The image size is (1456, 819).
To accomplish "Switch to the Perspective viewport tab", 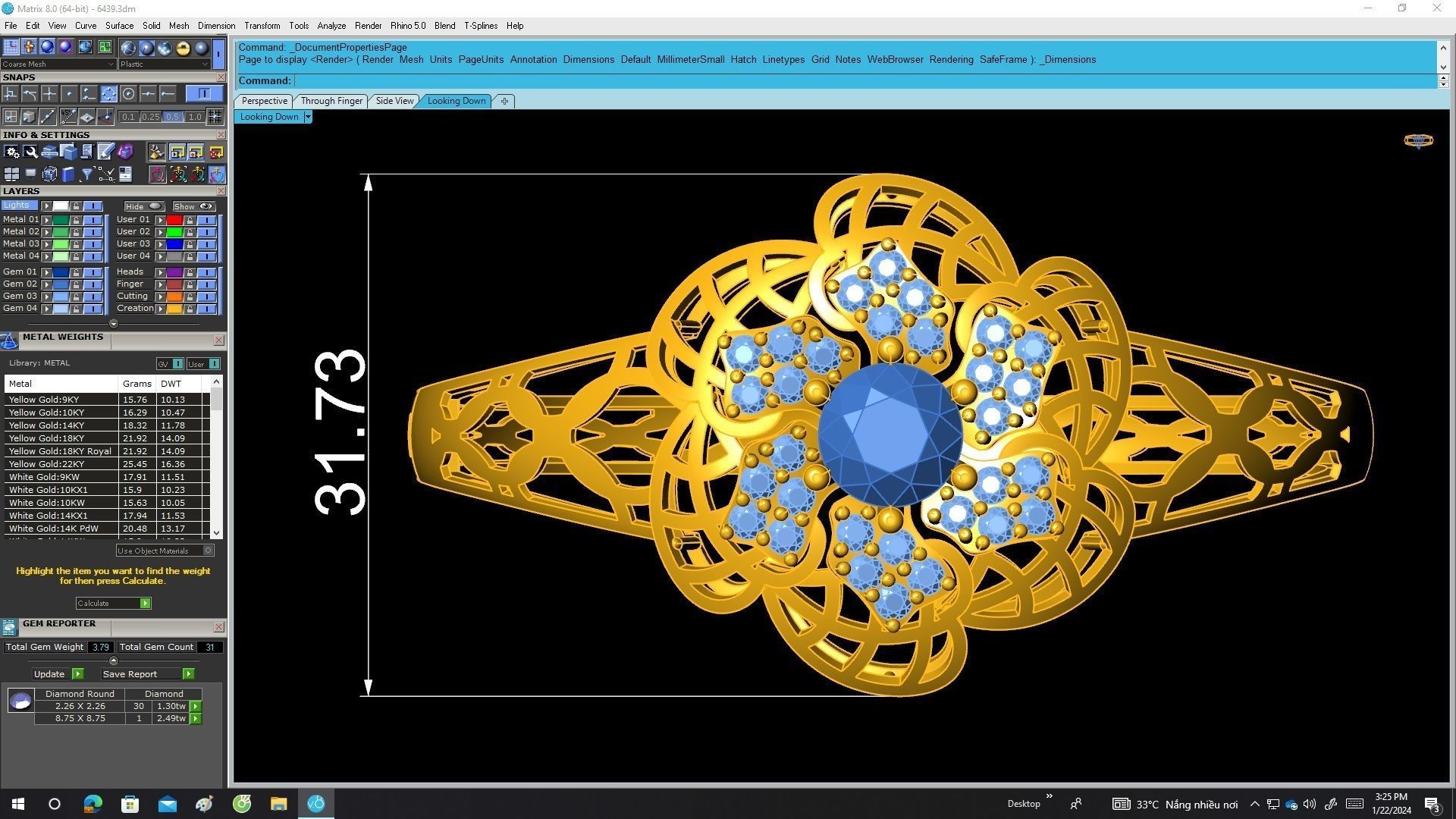I will [x=264, y=101].
